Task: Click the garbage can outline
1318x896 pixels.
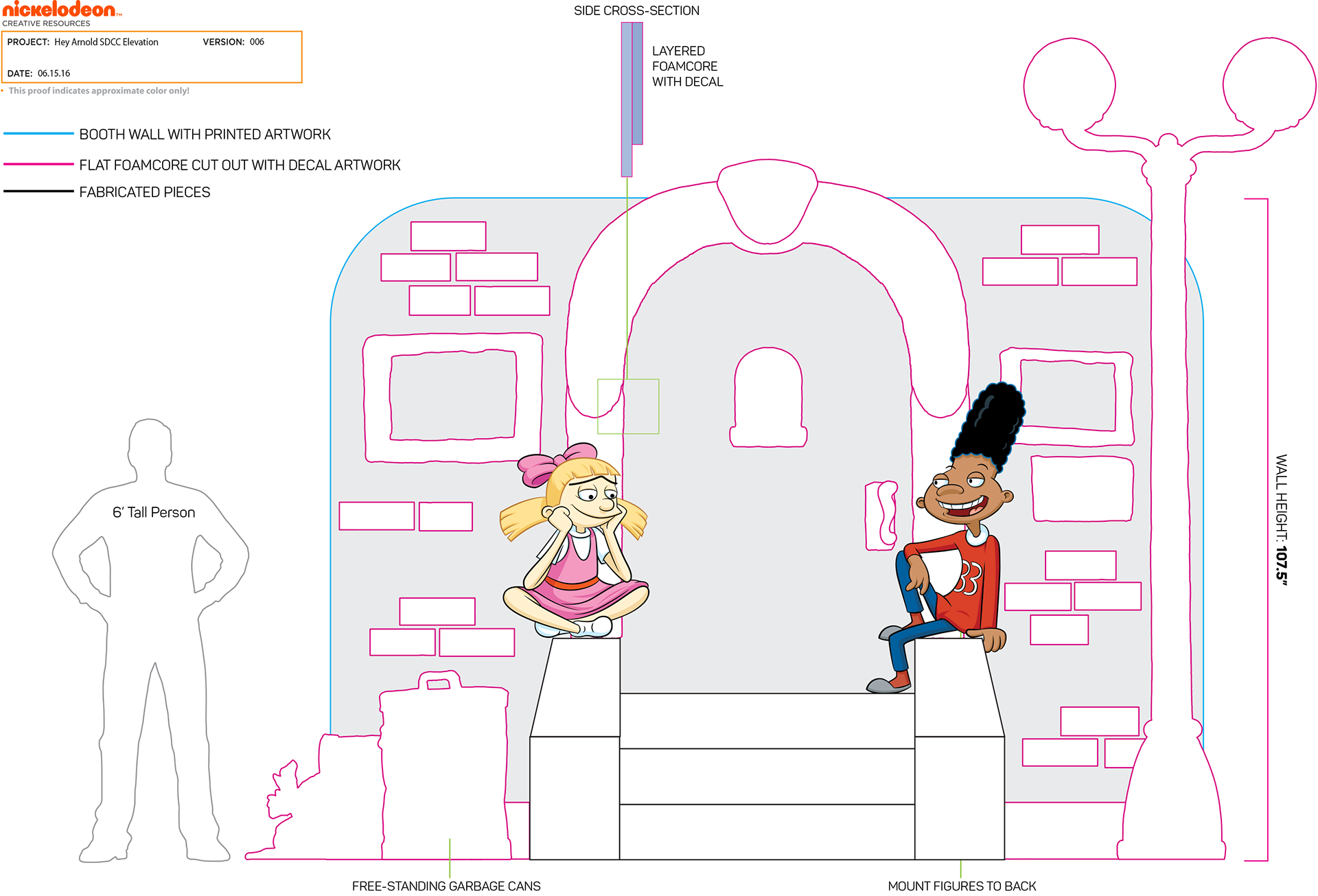Action: tap(445, 766)
